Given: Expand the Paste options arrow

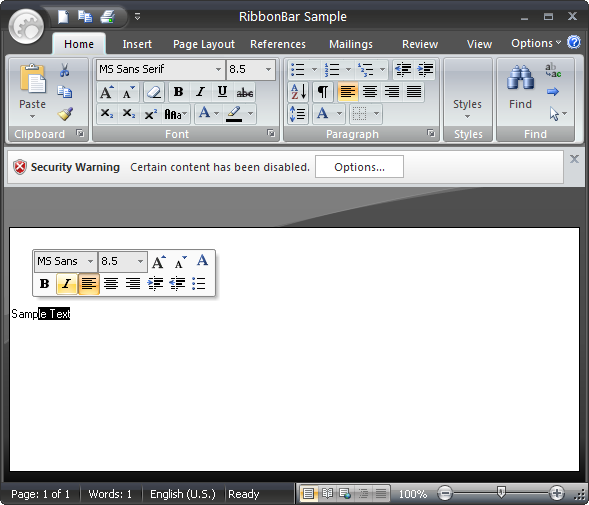Looking at the screenshot, I should click(33, 116).
